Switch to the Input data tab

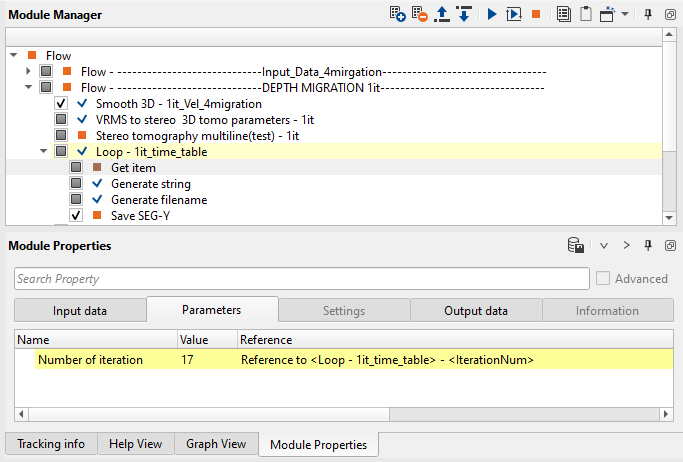click(x=80, y=311)
